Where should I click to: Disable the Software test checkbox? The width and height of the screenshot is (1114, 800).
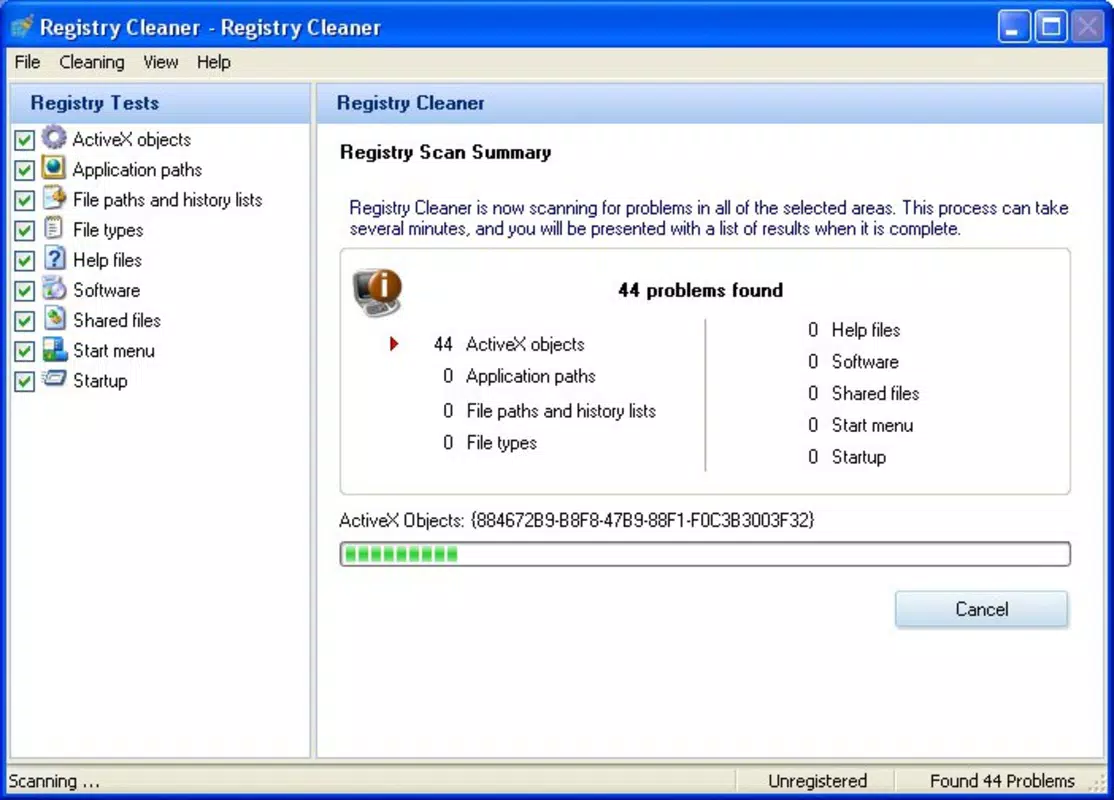24,291
